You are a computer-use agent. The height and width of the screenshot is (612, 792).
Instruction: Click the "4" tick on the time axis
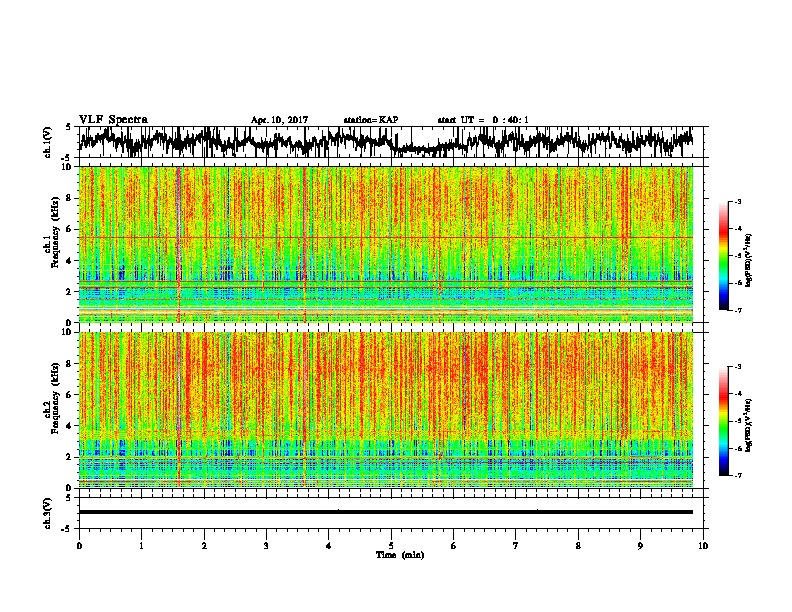coord(329,546)
